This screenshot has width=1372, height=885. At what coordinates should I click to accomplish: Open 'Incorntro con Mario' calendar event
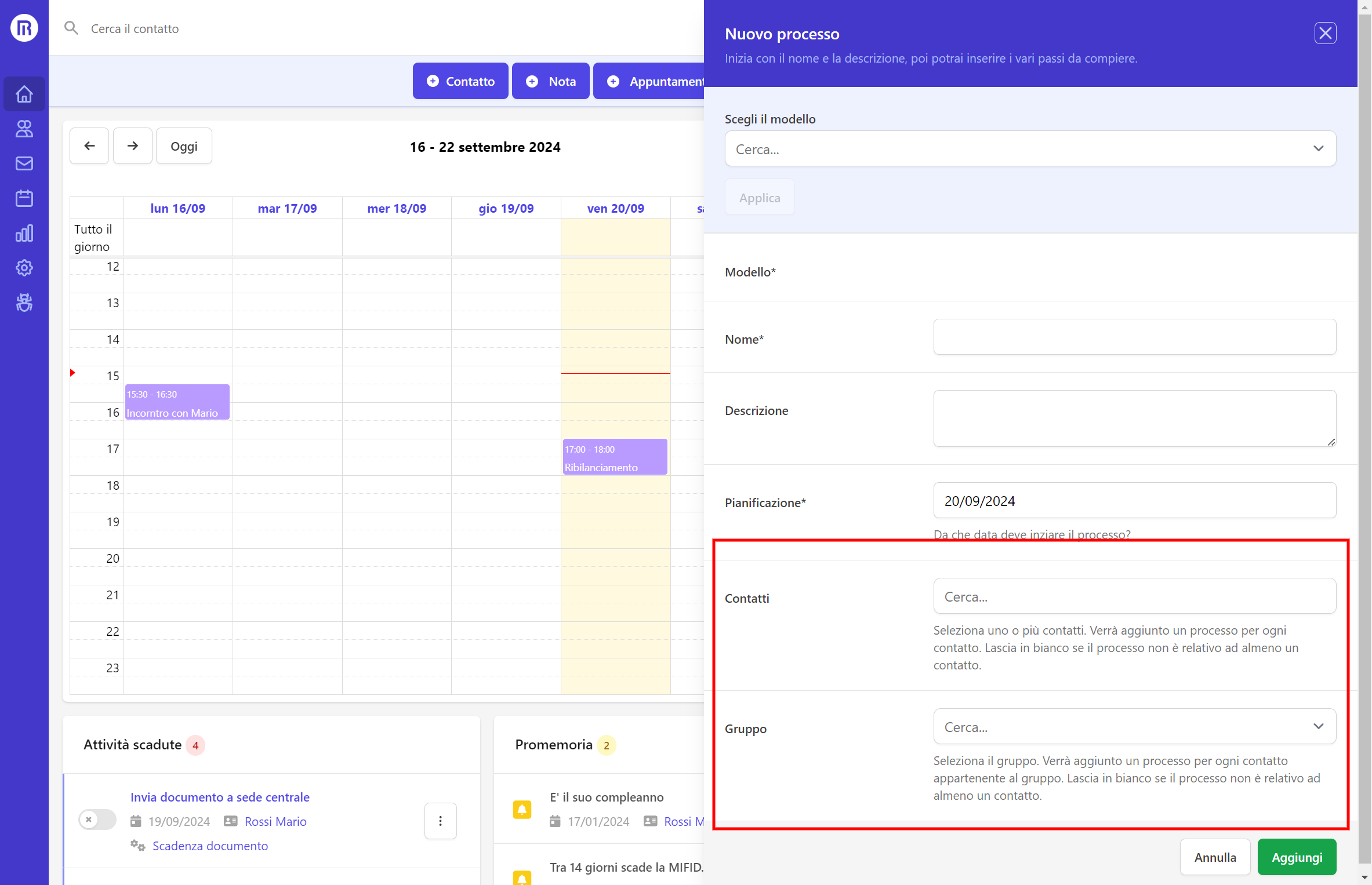pos(177,403)
